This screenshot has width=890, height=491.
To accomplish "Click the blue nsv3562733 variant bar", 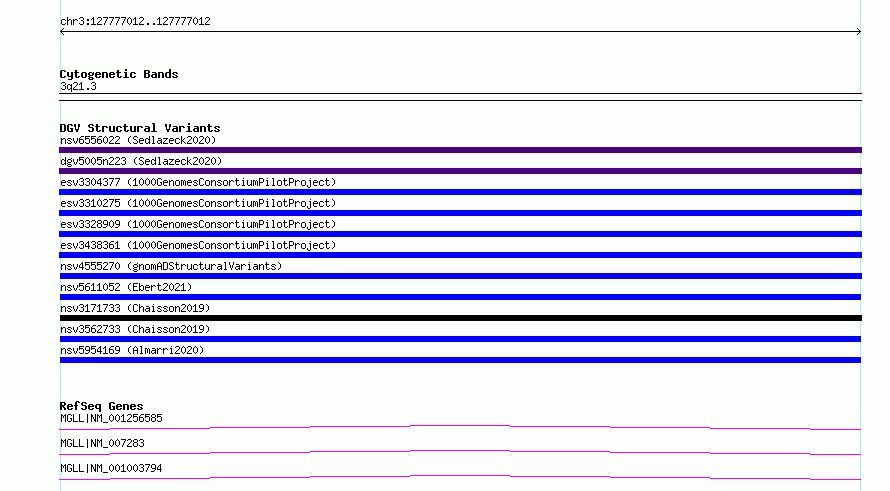I will point(460,339).
